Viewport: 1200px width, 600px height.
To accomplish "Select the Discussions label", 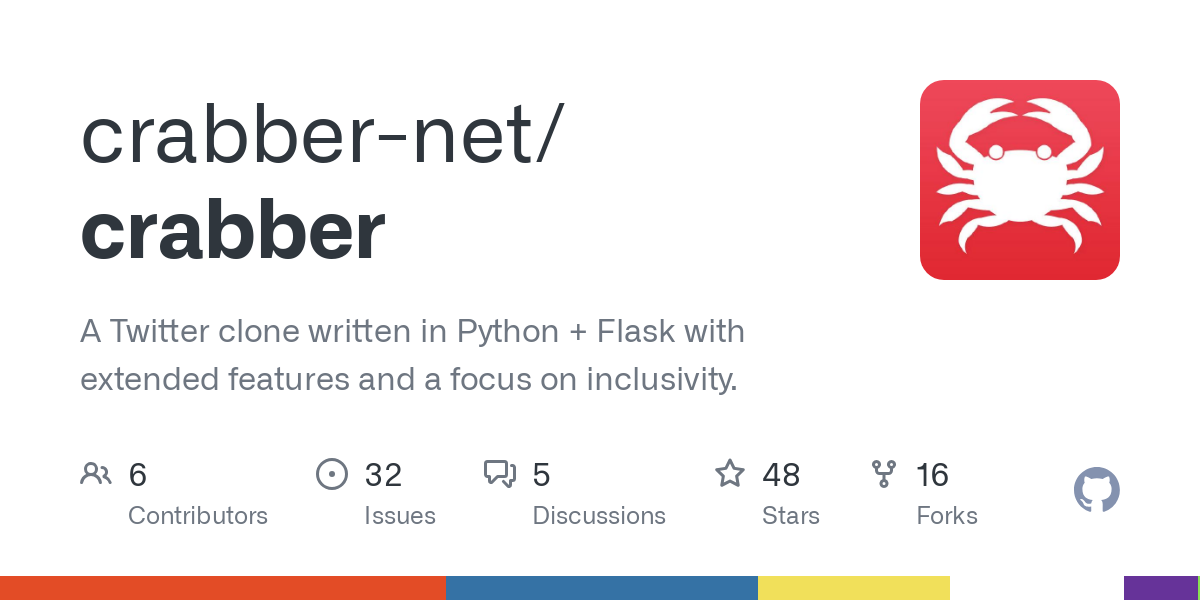I will (x=599, y=516).
